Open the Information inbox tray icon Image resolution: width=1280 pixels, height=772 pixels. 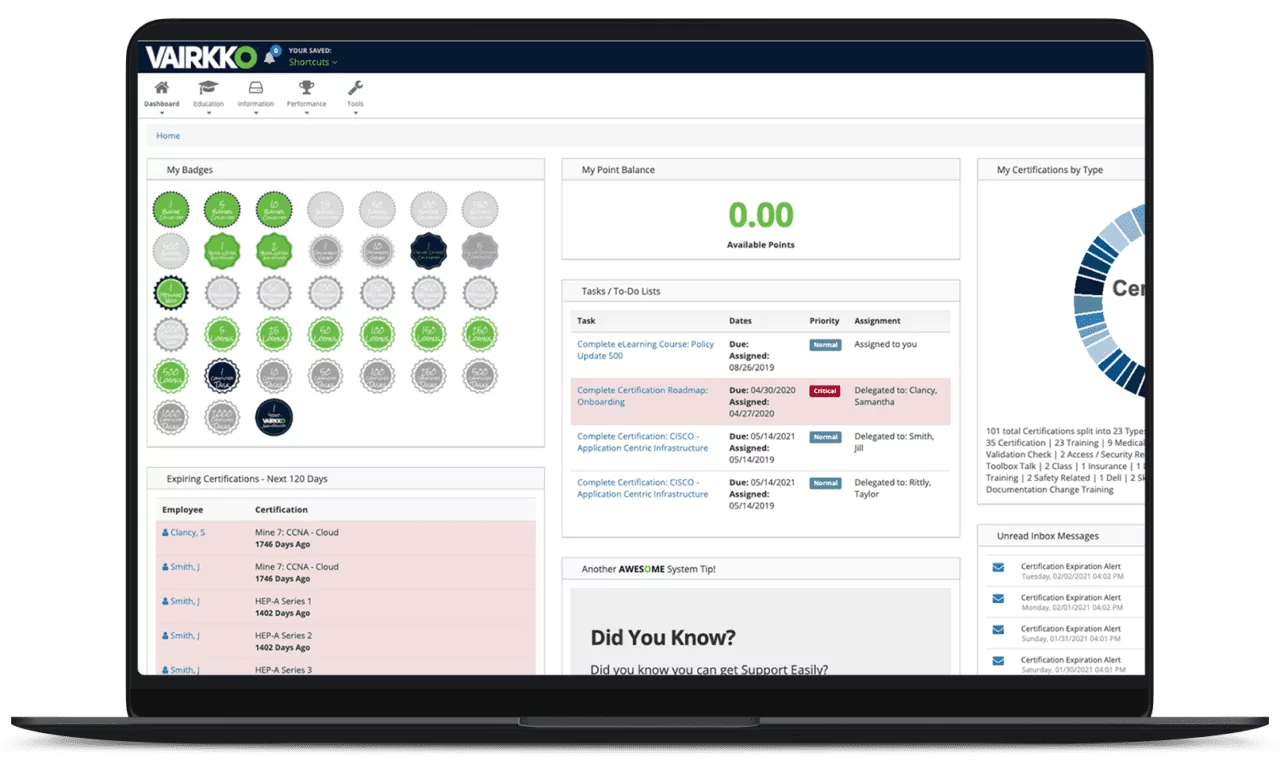click(x=255, y=88)
